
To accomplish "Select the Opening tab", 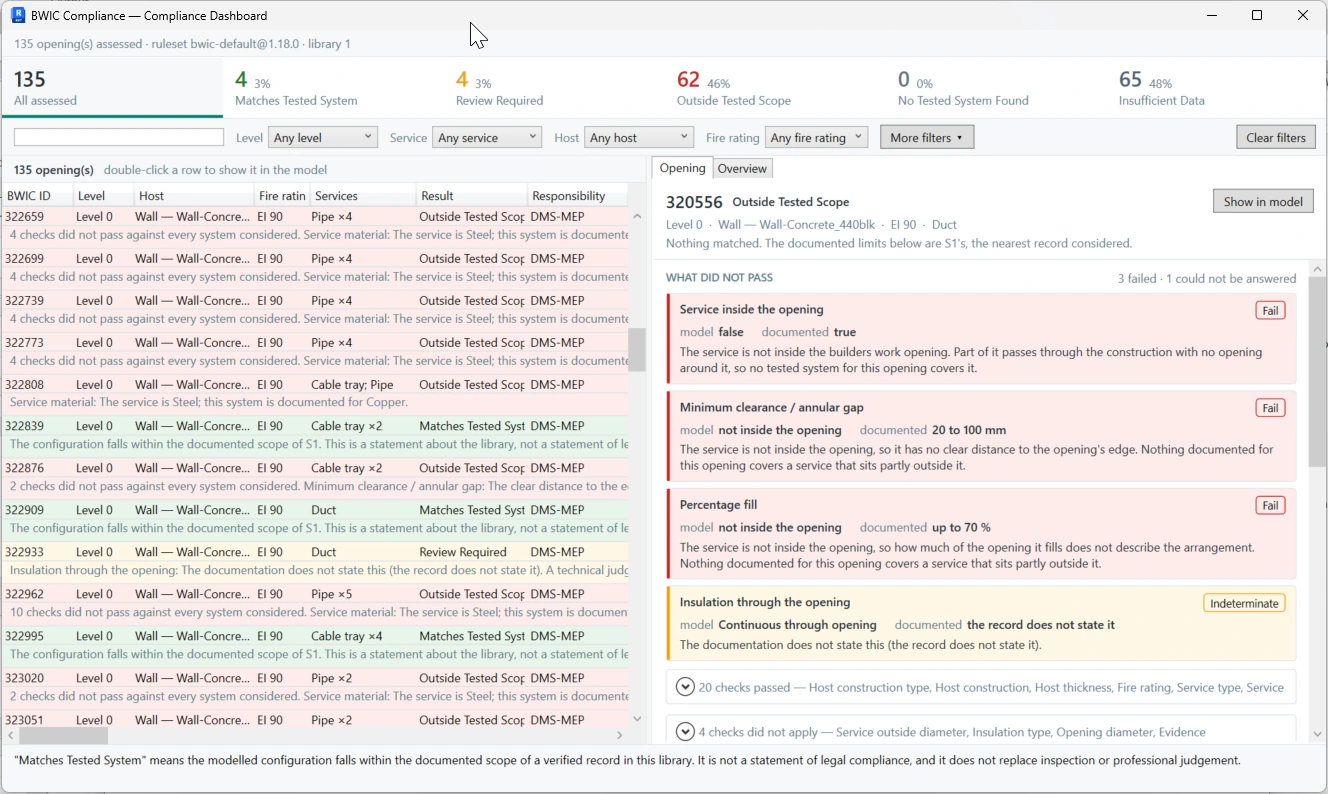I will tap(682, 168).
